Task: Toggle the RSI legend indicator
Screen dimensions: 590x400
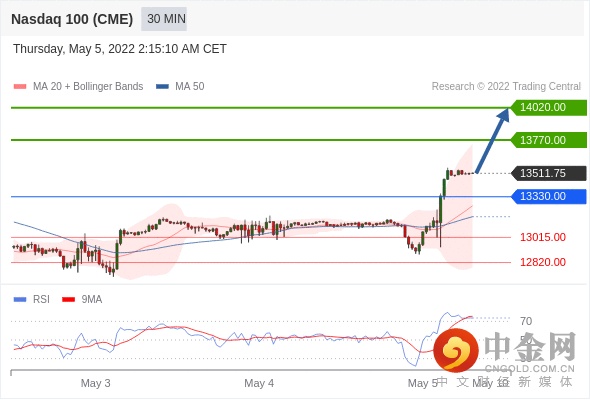Action: [32, 300]
